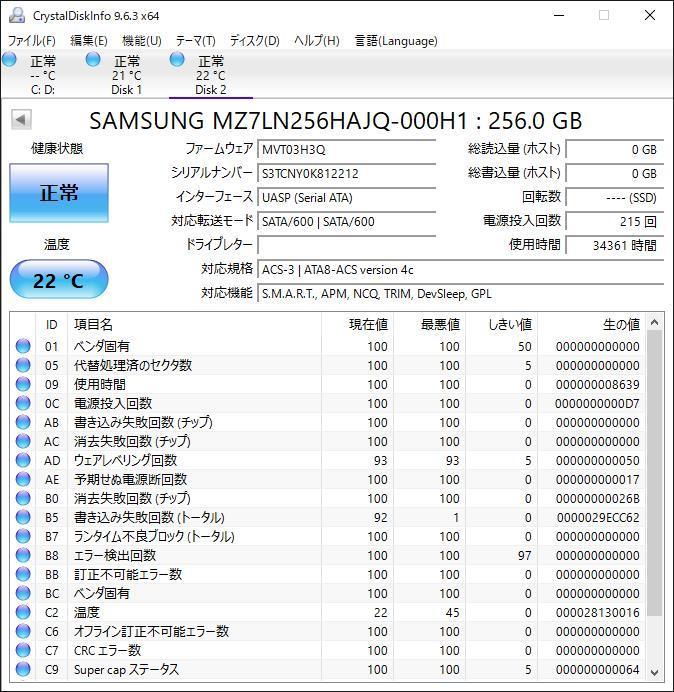Select the Disk 2 tab
The image size is (674, 692).
click(x=211, y=75)
